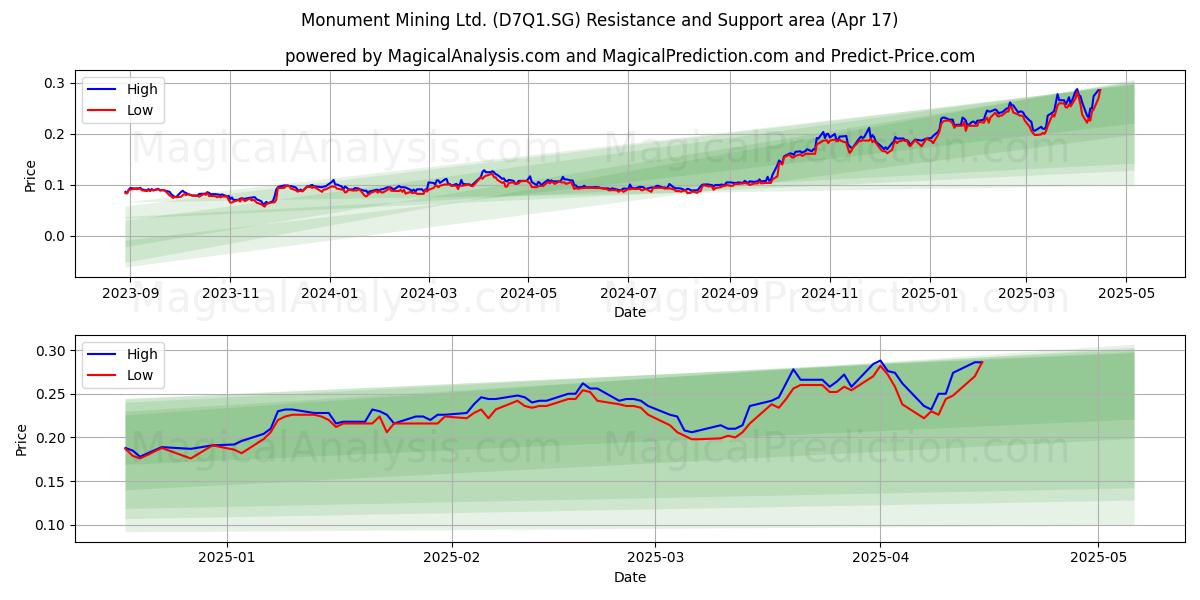Click the '2024-11' tick label
This screenshot has height=600, width=1200.
[x=829, y=293]
